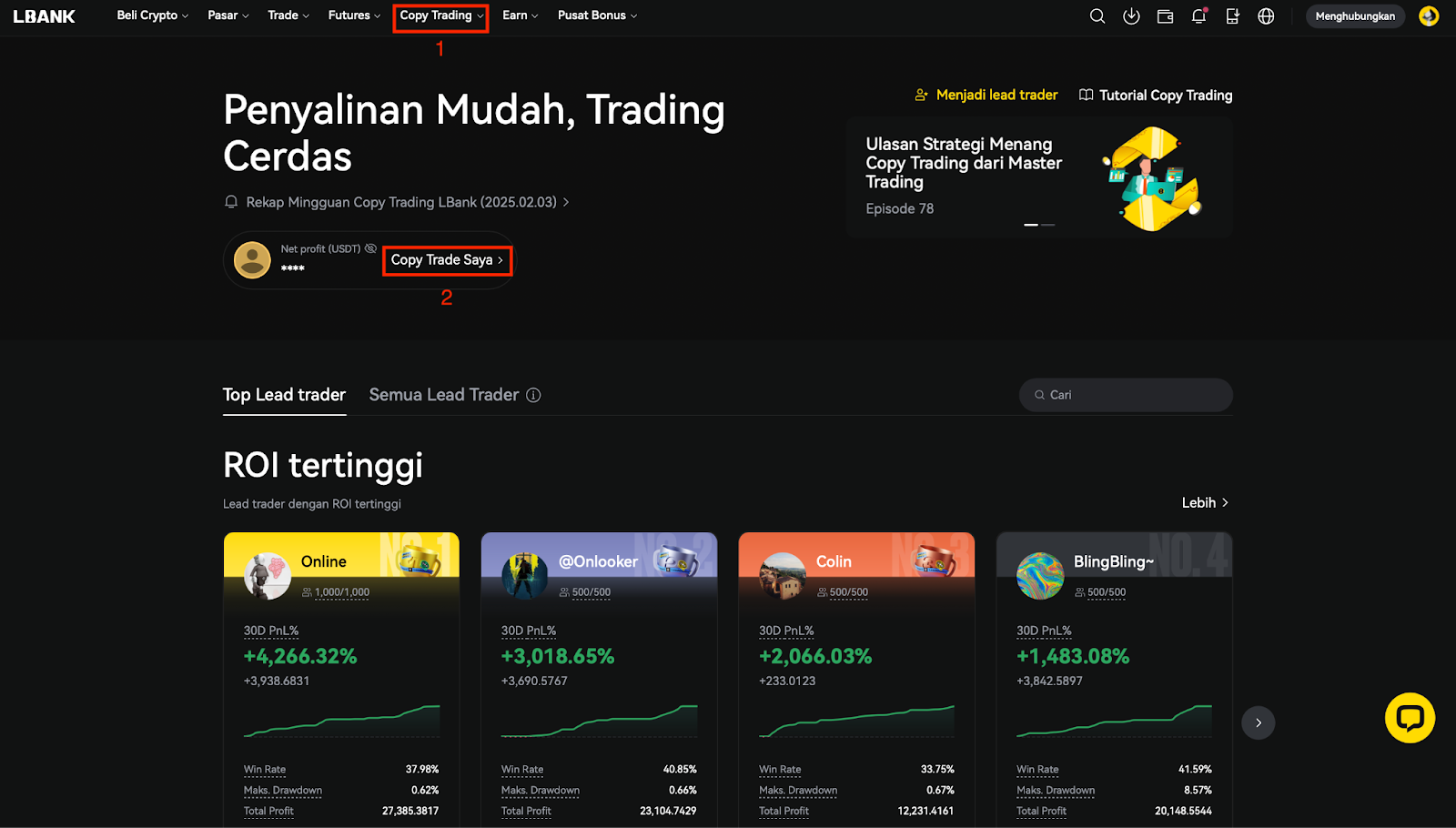Click the user avatar in top right
Screen dimensions: 1456x828
point(1429,16)
